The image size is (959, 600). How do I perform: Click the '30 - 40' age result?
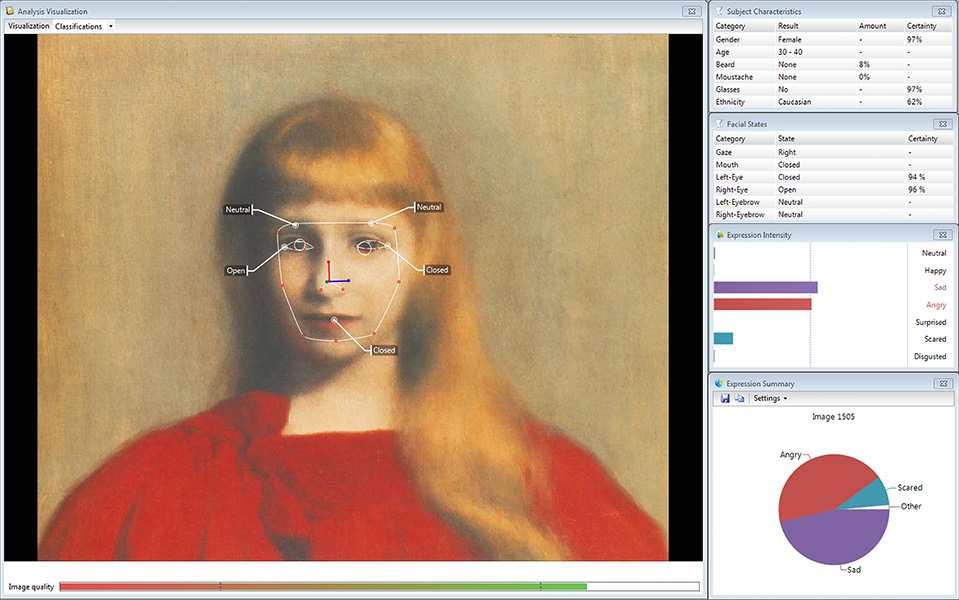pyautogui.click(x=790, y=52)
